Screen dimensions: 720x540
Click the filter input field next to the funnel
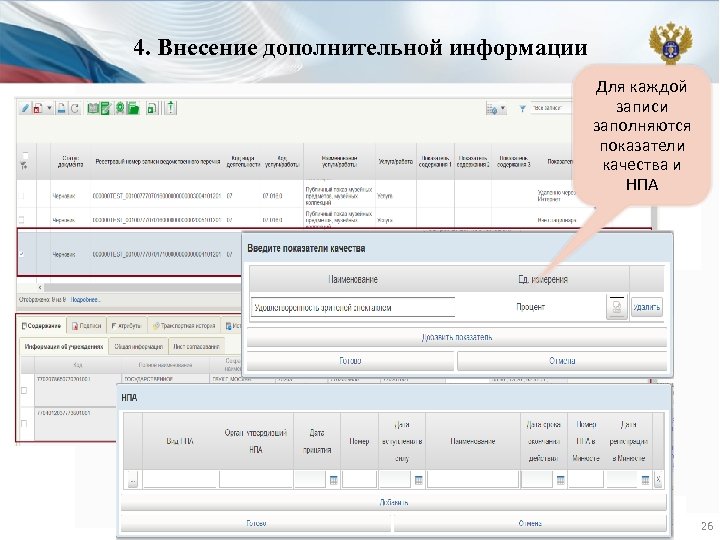point(552,108)
